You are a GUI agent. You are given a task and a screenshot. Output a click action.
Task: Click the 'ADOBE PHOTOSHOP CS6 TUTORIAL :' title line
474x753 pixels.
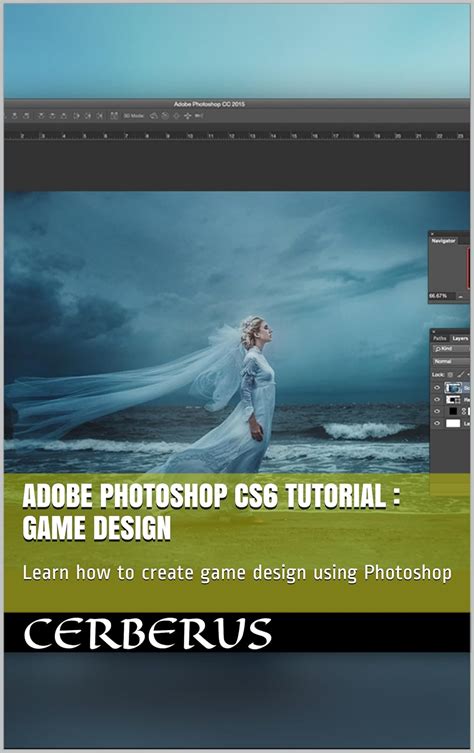tap(211, 496)
